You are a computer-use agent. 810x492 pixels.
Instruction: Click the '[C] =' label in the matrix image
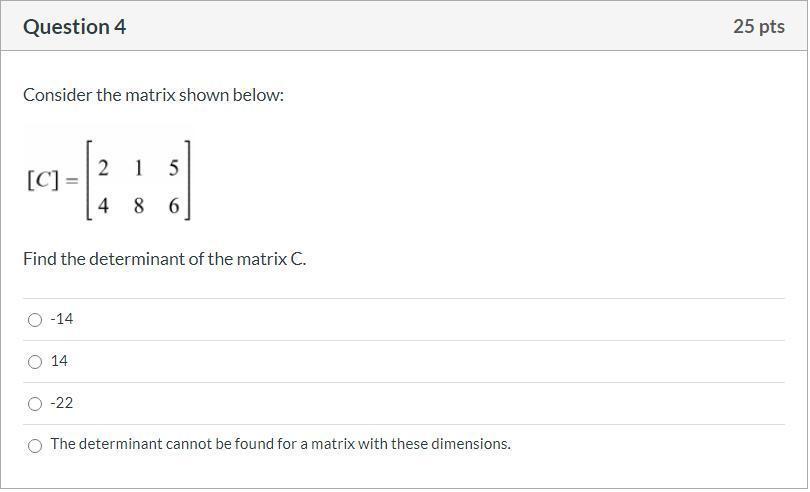click(52, 181)
